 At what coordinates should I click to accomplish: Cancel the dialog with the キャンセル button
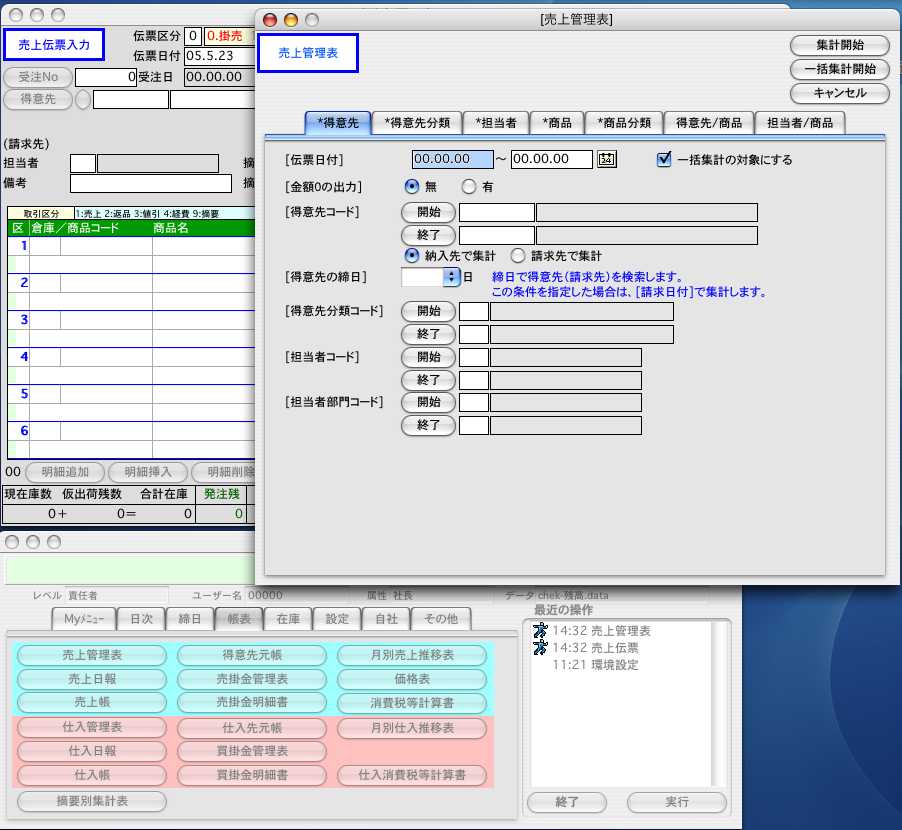click(x=839, y=93)
